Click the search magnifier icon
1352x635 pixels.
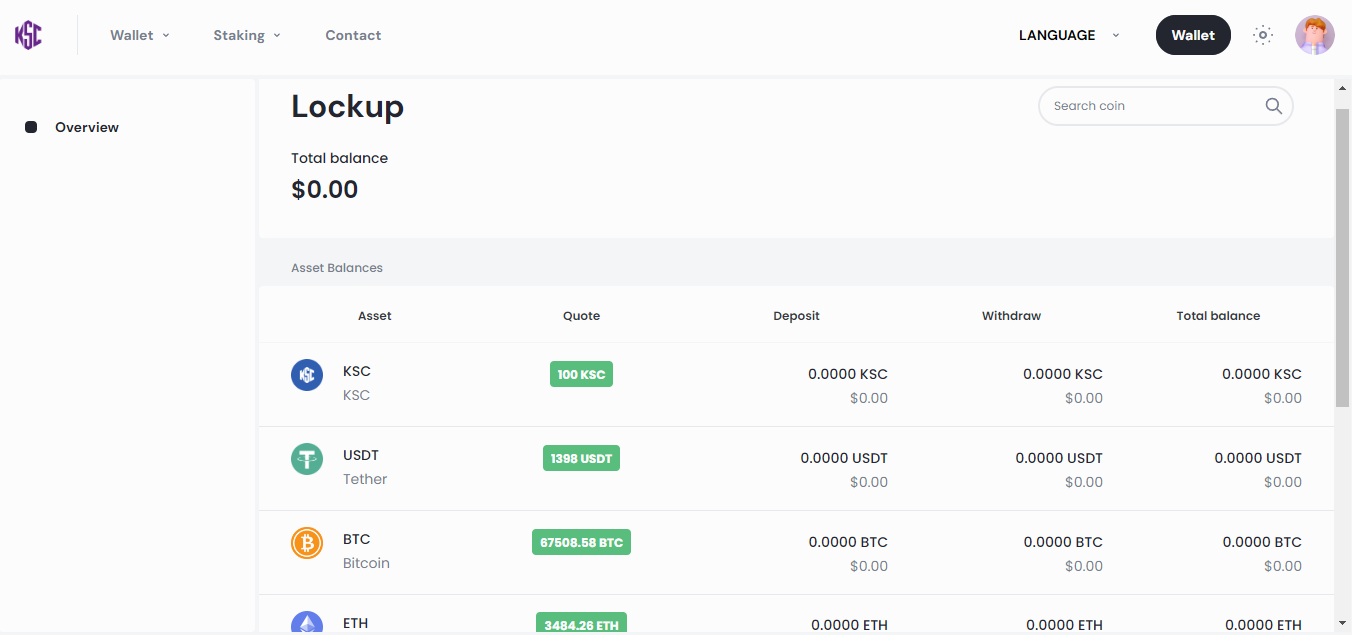[1273, 106]
